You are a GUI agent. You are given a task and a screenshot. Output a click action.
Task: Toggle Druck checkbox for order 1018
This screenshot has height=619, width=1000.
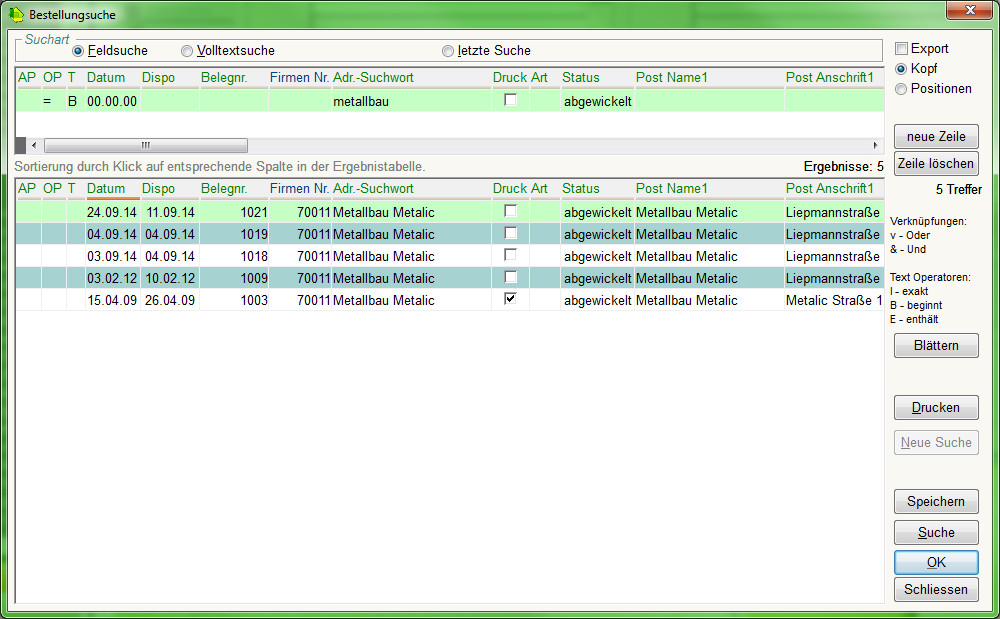(x=510, y=255)
